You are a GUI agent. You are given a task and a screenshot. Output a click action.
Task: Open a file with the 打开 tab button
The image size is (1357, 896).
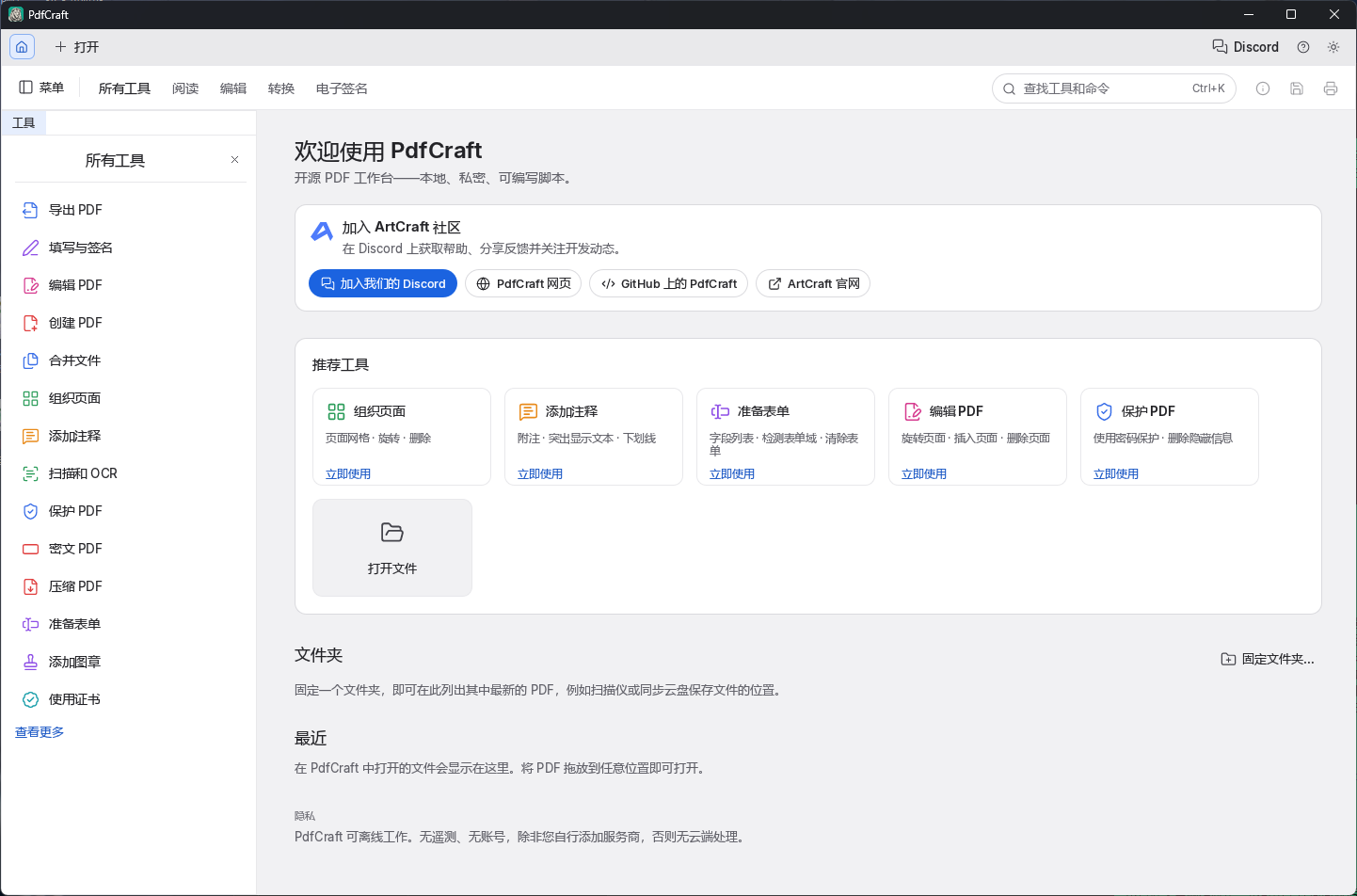[x=76, y=47]
